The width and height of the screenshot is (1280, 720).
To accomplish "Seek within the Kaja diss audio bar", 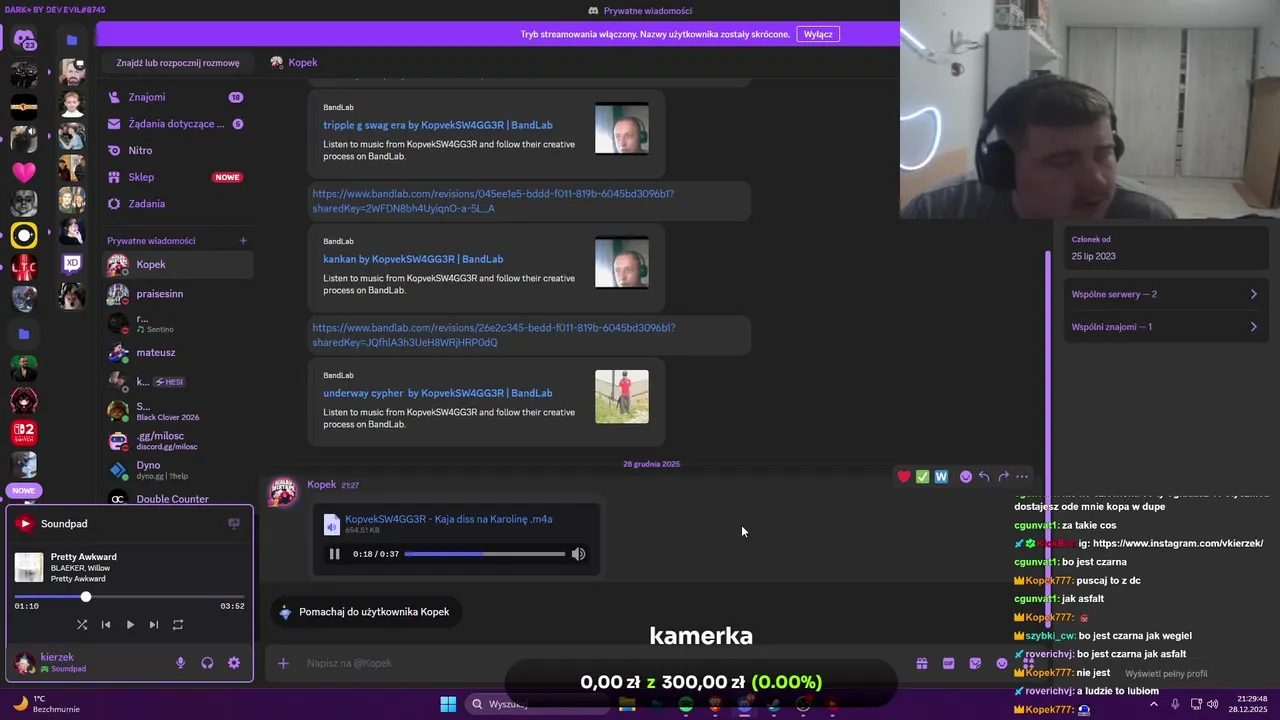I will [485, 554].
